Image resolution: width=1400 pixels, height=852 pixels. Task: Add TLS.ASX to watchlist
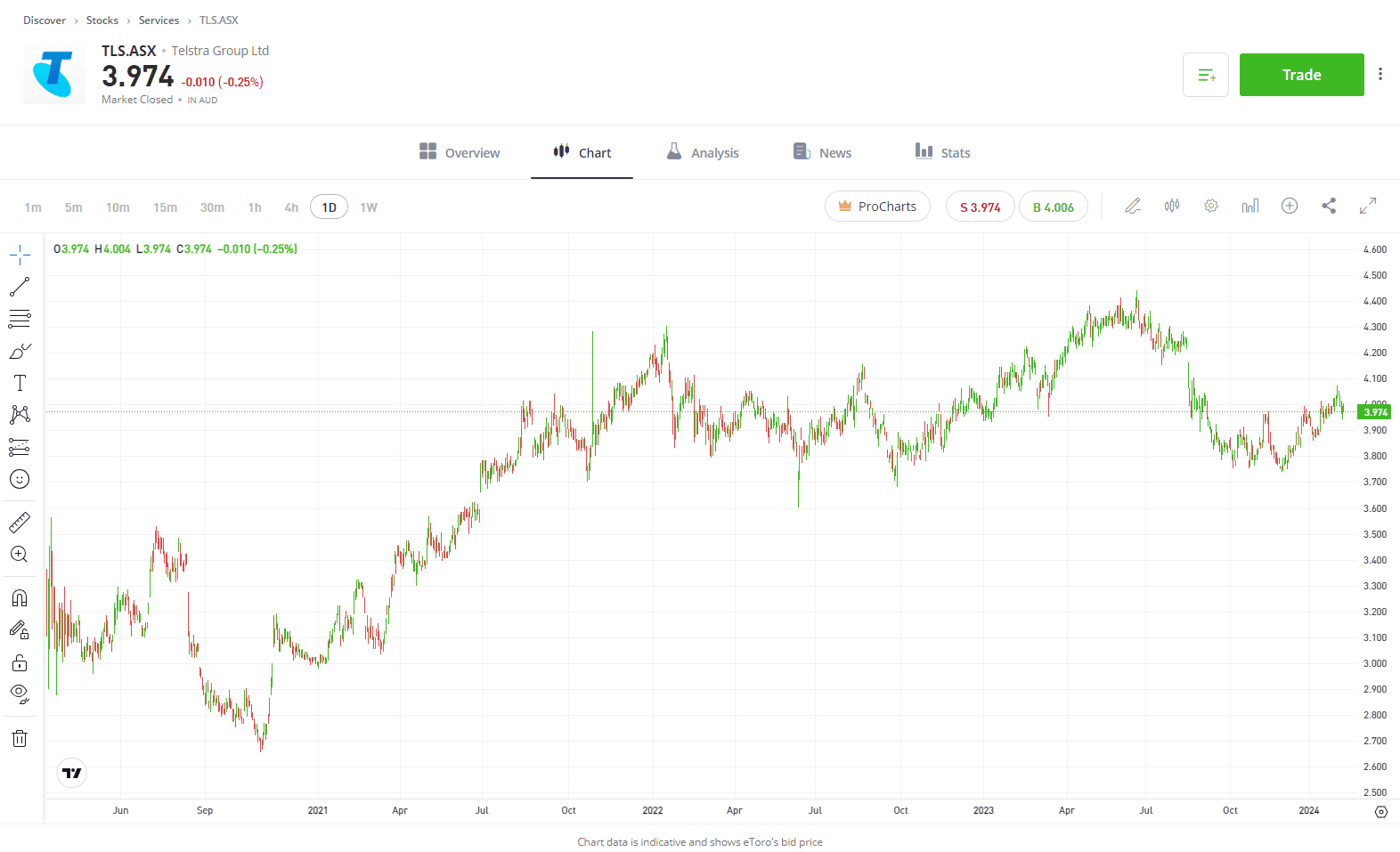tap(1206, 75)
